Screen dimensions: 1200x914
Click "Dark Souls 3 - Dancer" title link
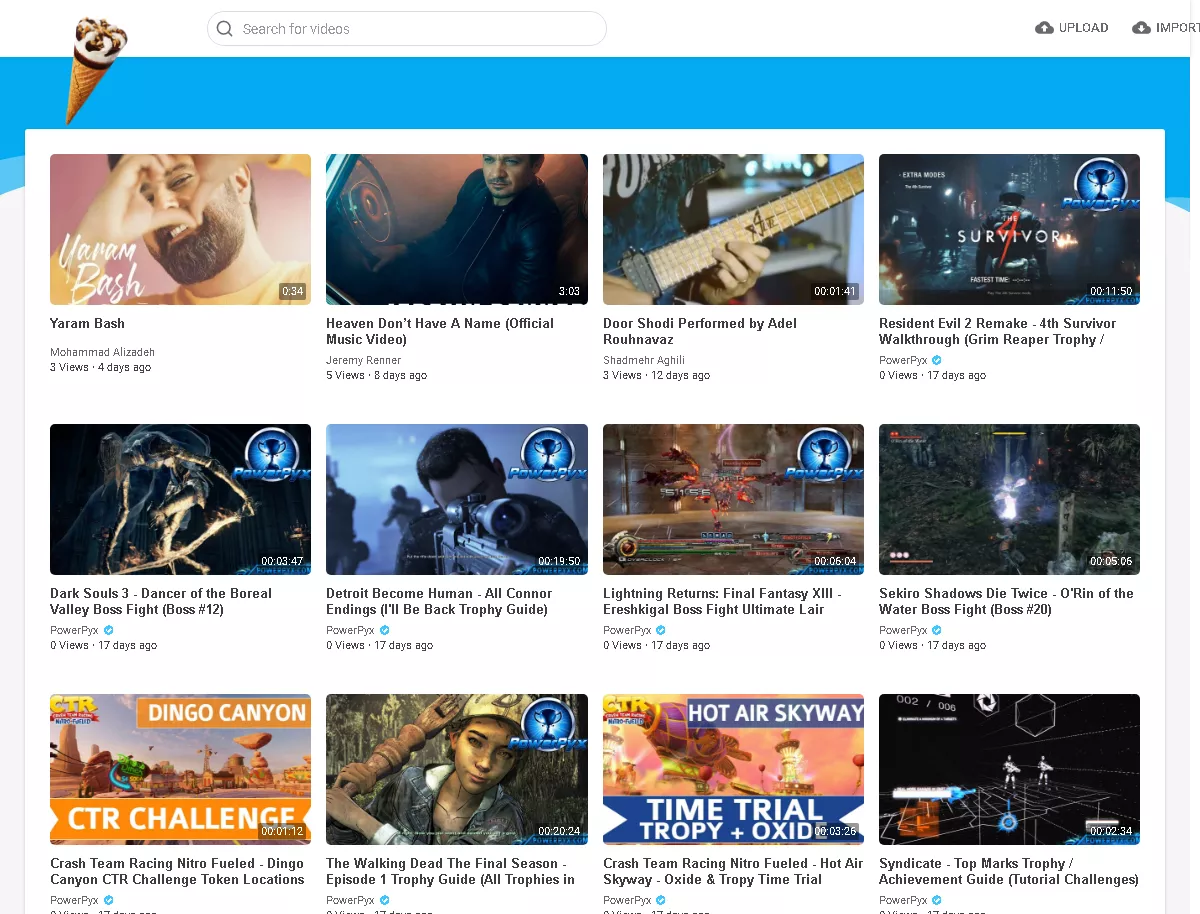point(161,601)
